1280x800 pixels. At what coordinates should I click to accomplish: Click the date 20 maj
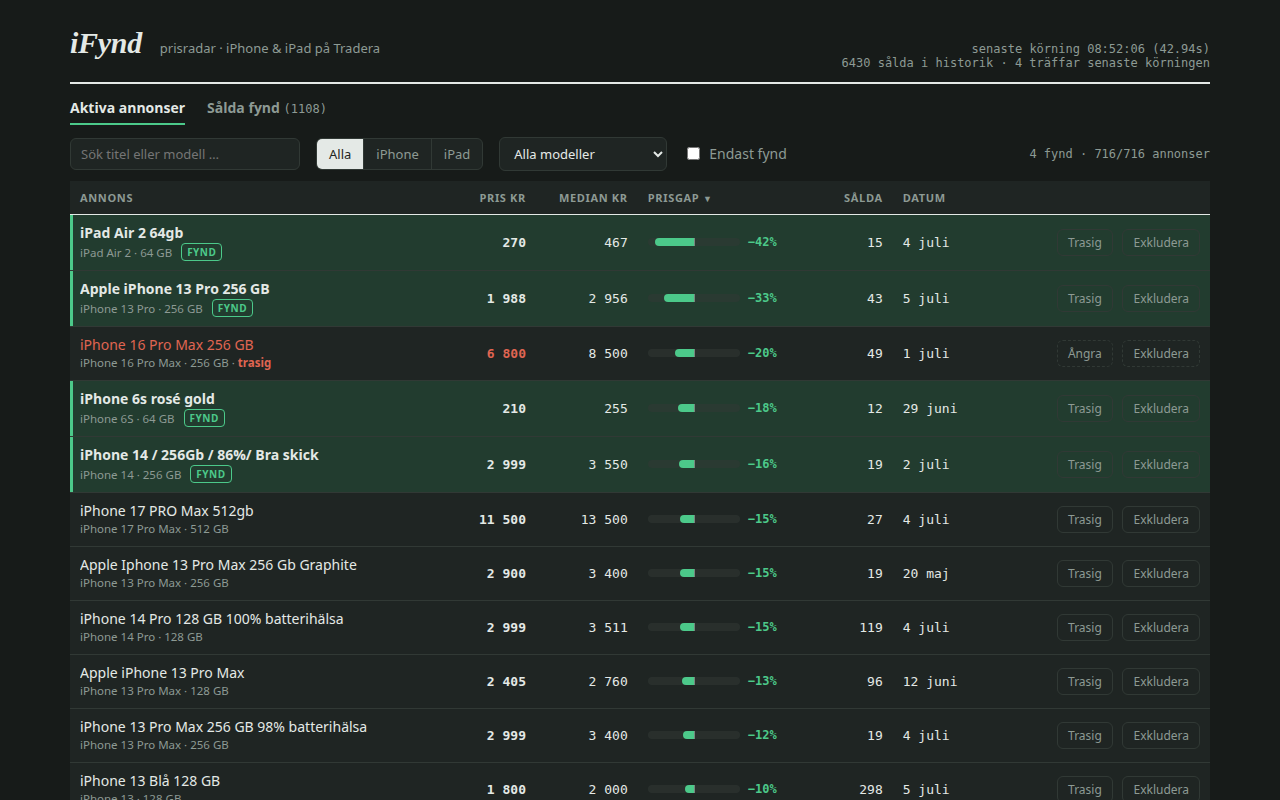(x=926, y=574)
